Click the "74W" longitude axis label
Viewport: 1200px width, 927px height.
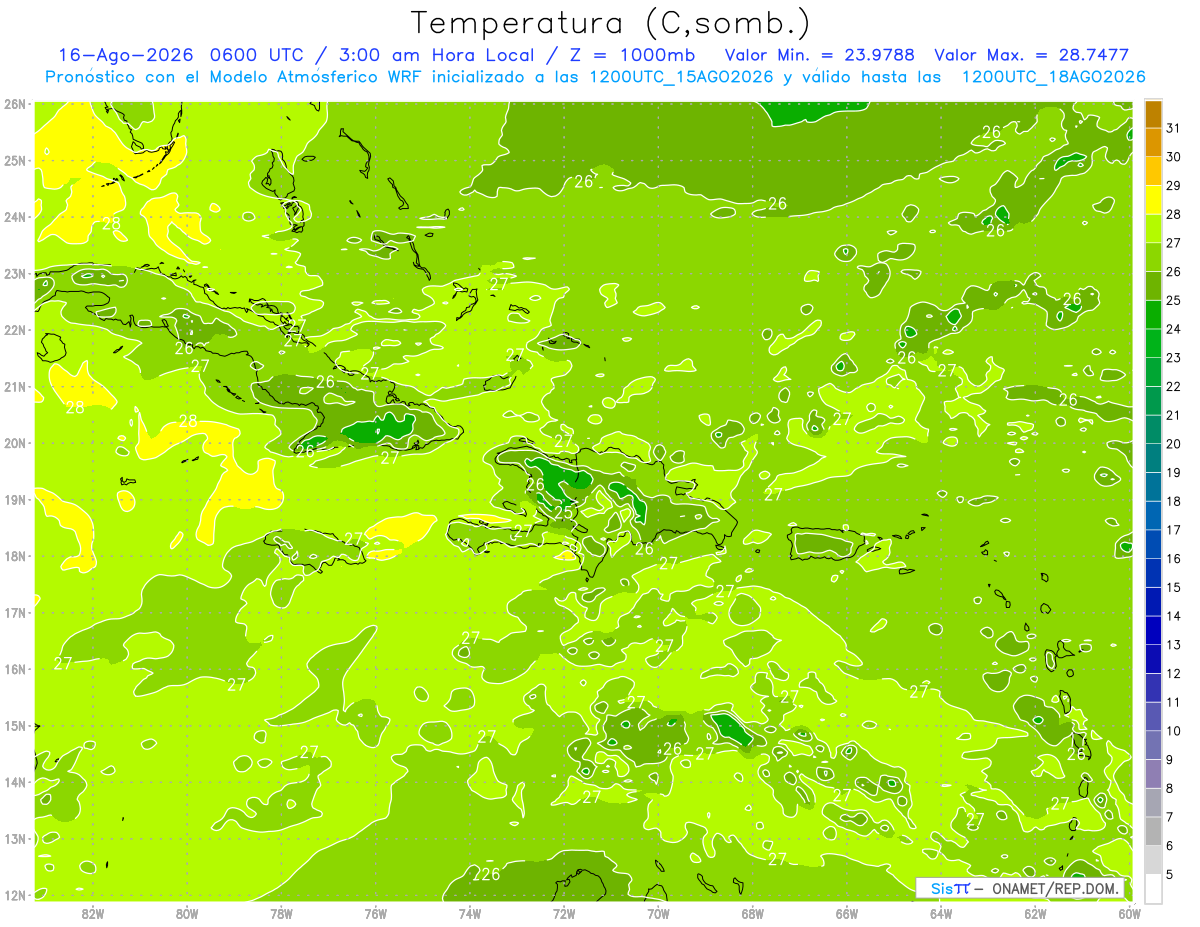(469, 913)
